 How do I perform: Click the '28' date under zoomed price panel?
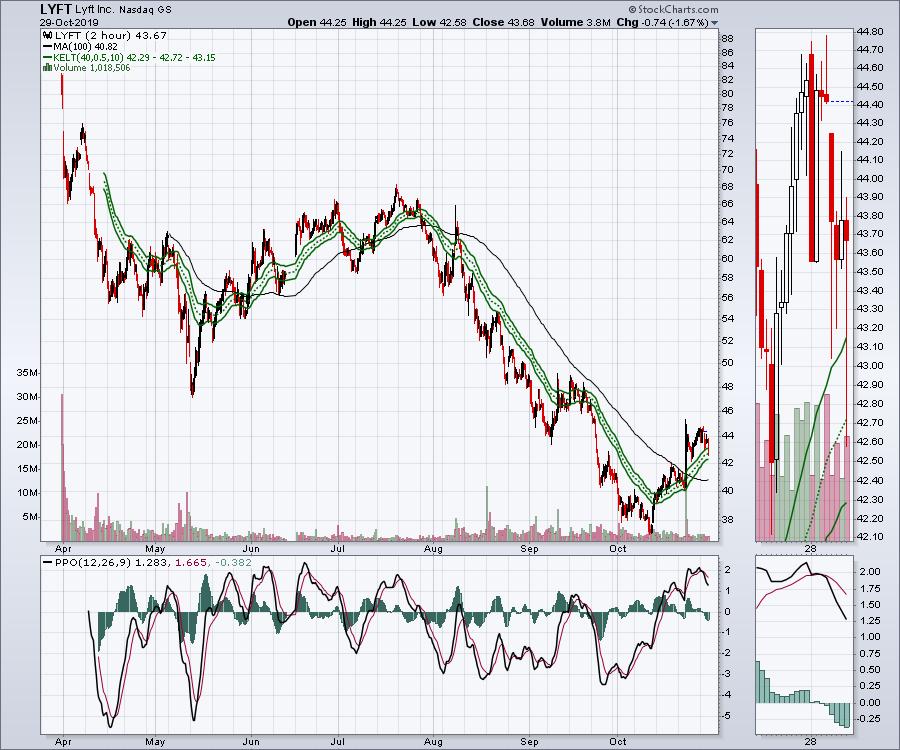[810, 549]
